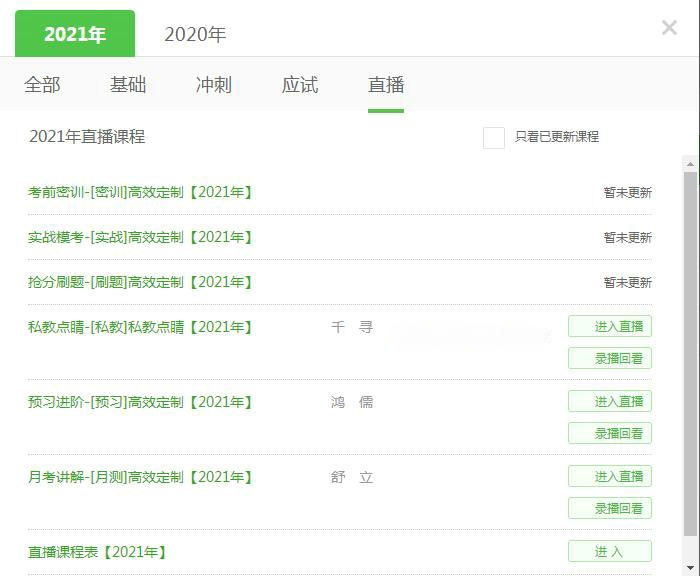Switch to the 2020年 year tab
The height and width of the screenshot is (576, 700).
[195, 35]
